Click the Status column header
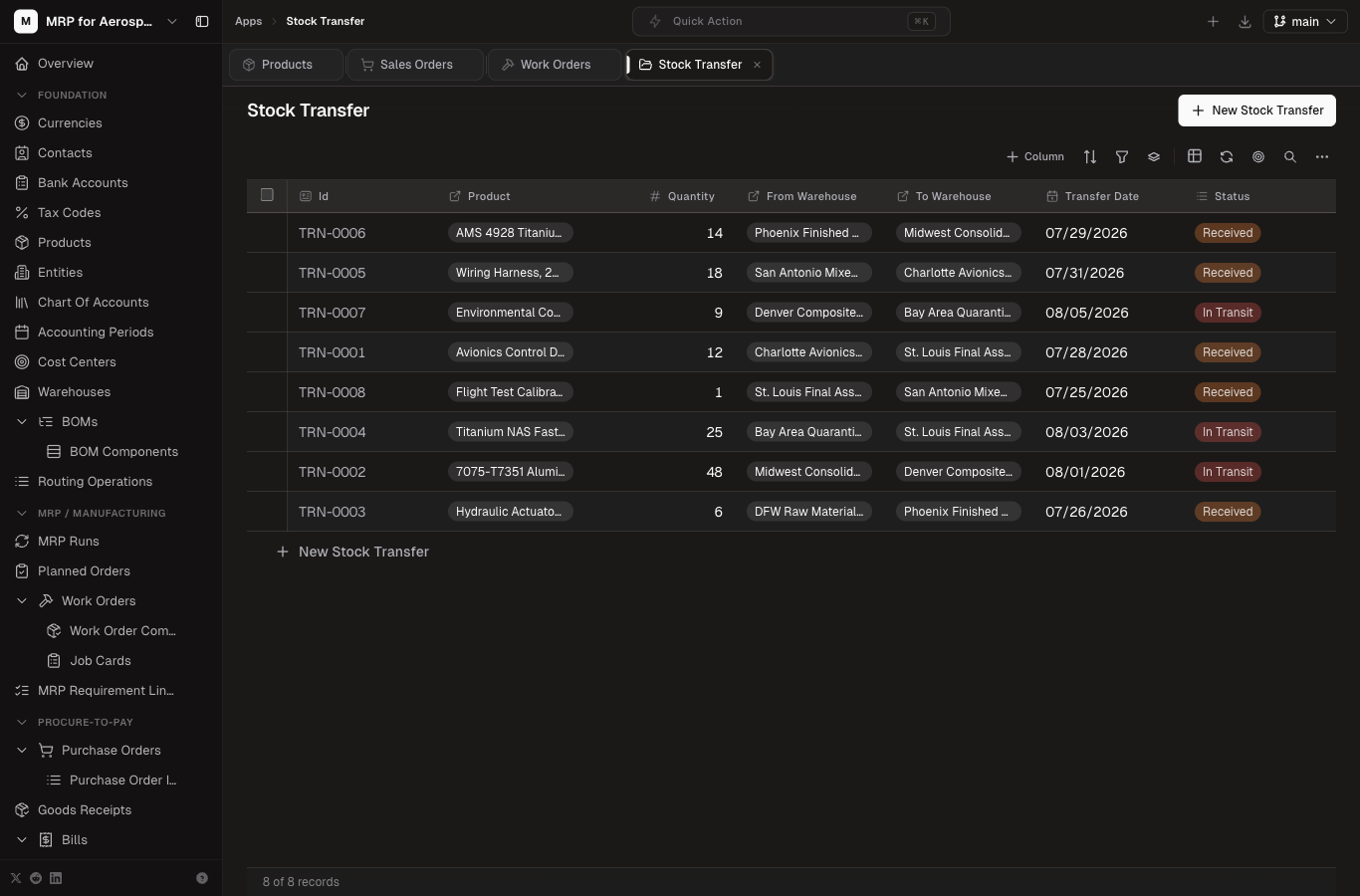The width and height of the screenshot is (1360, 896). [x=1259, y=196]
